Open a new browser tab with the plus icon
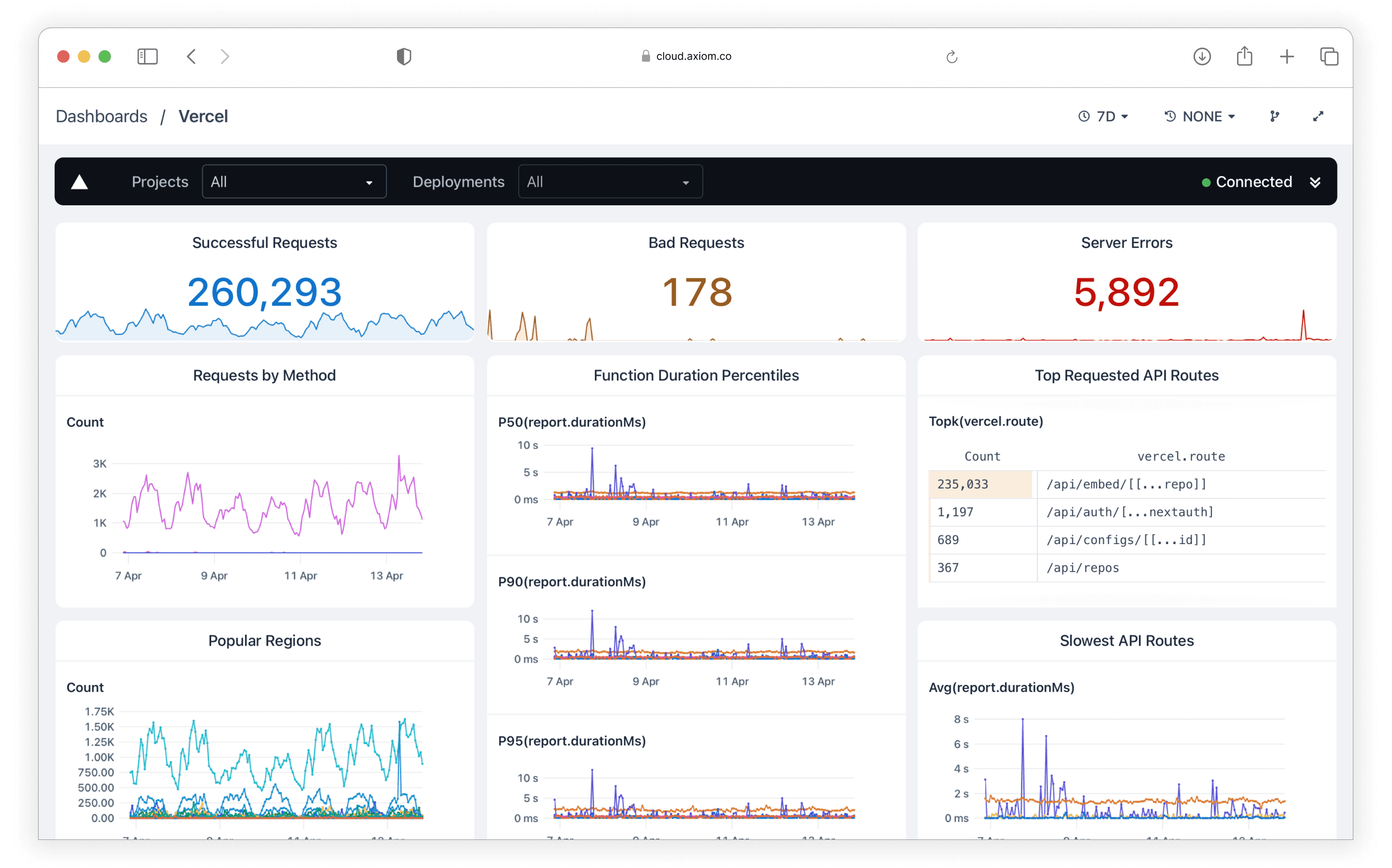This screenshot has height=868, width=1392. [x=1286, y=56]
